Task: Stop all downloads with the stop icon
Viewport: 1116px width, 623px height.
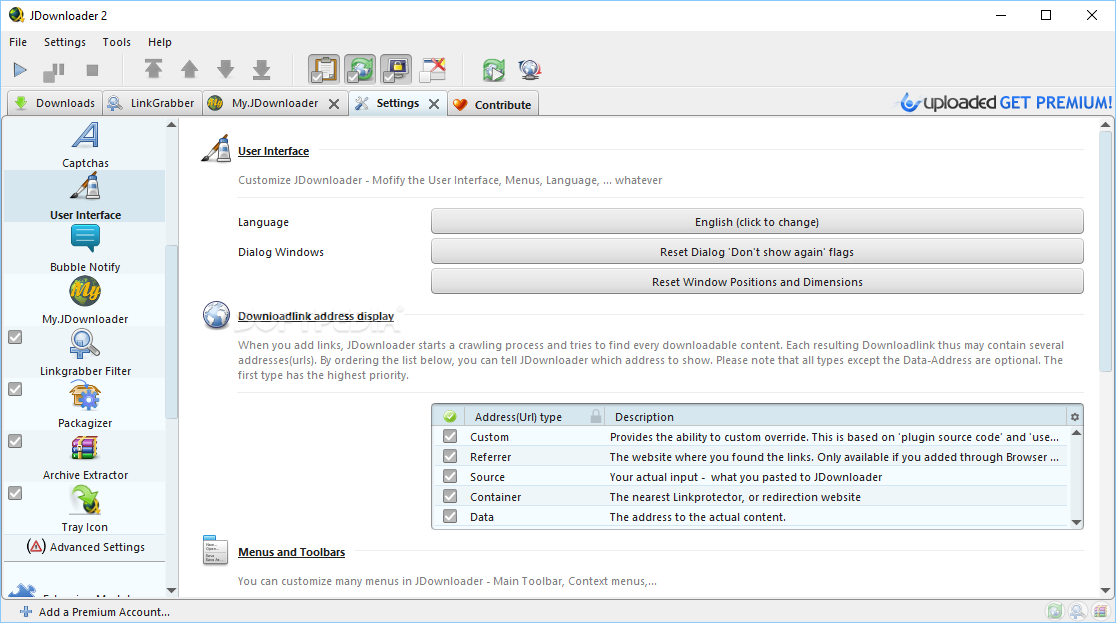Action: (92, 70)
